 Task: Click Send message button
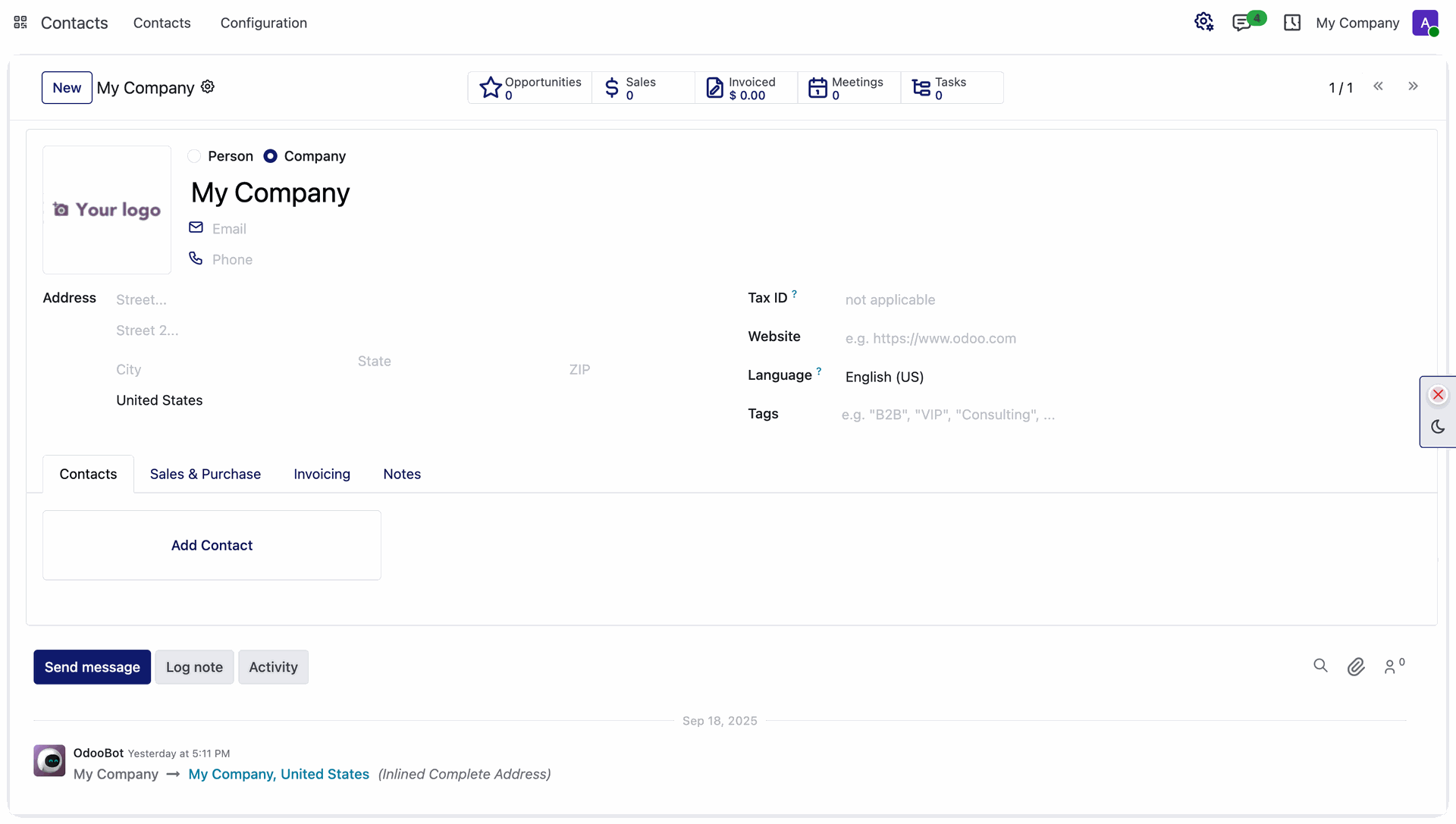[93, 667]
